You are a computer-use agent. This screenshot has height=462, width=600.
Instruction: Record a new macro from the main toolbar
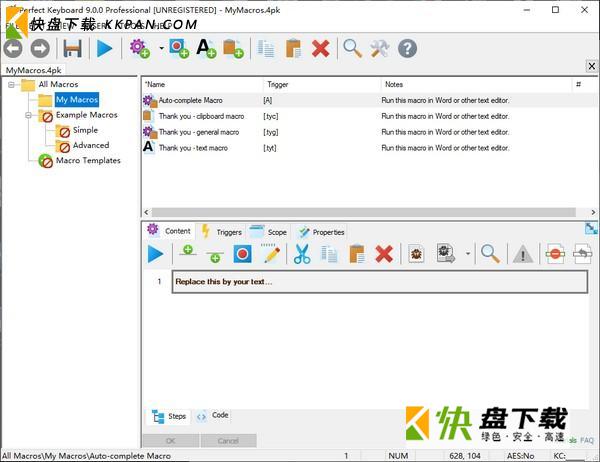179,49
